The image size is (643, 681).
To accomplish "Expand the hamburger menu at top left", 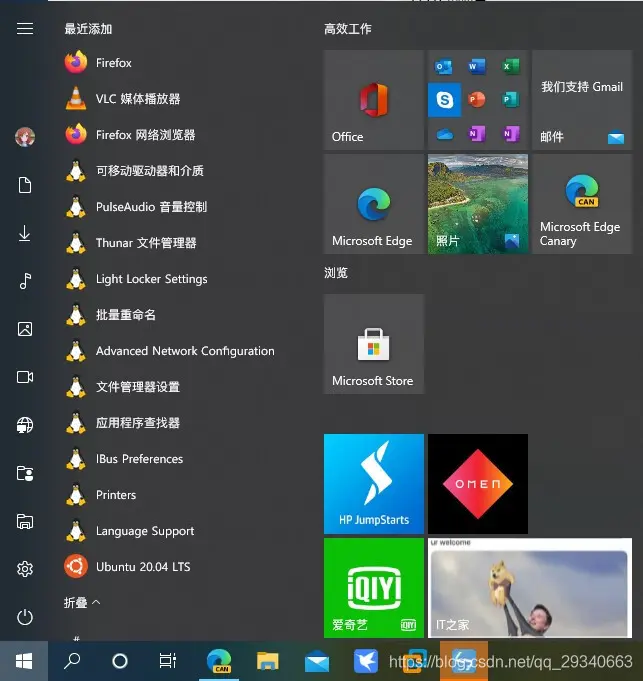I will pos(25,29).
